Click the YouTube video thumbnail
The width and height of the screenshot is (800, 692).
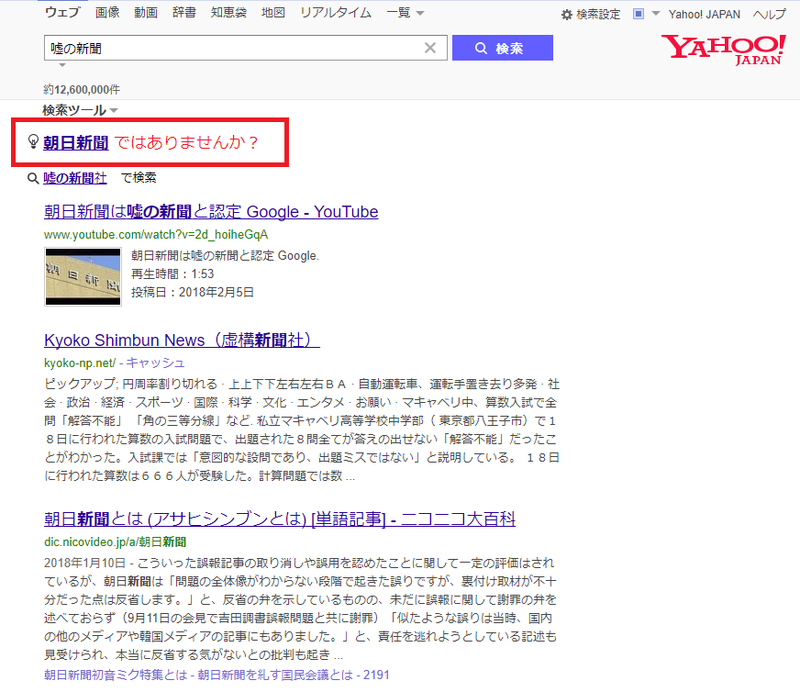83,277
